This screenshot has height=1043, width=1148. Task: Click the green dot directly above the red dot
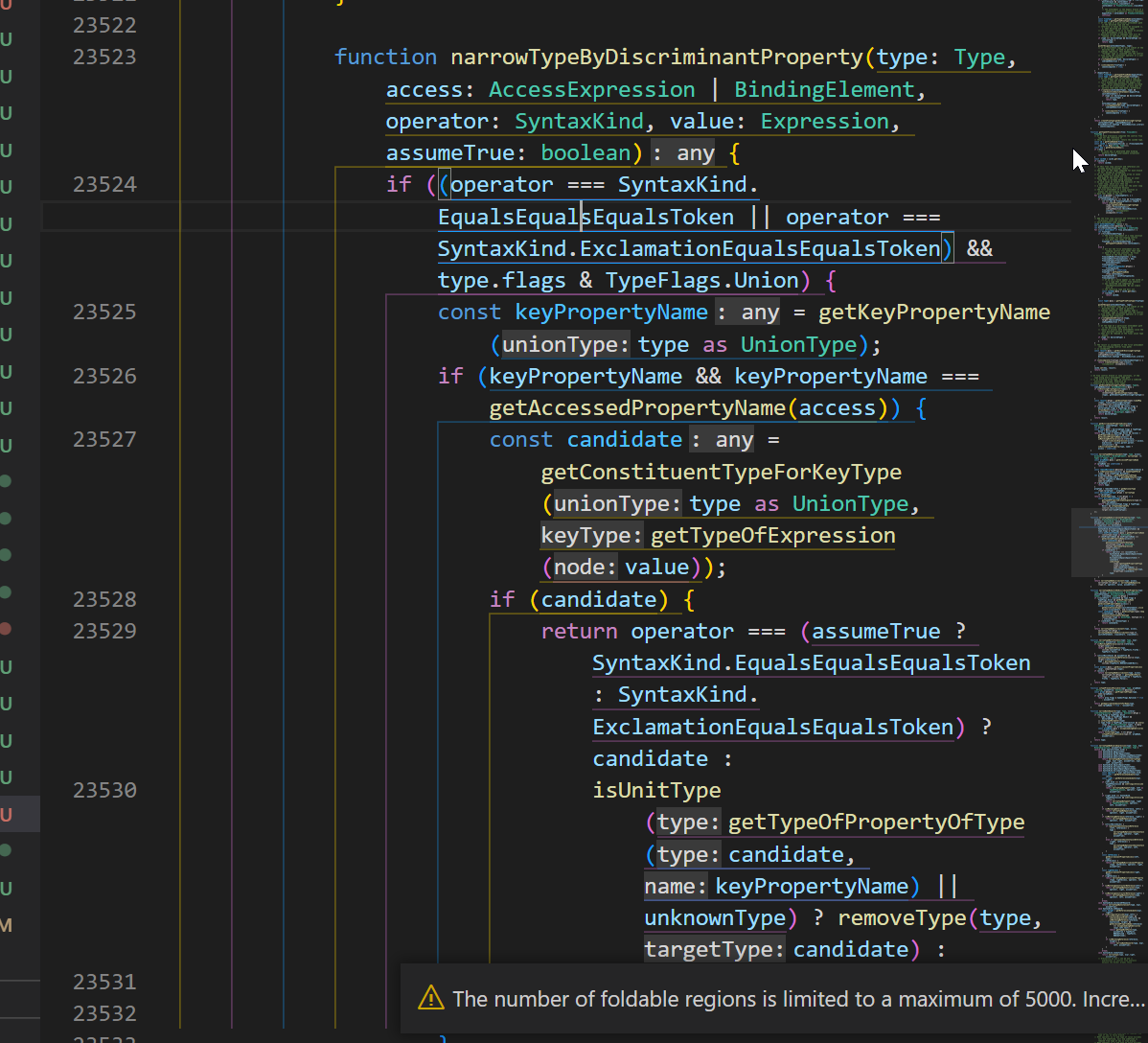[x=7, y=591]
